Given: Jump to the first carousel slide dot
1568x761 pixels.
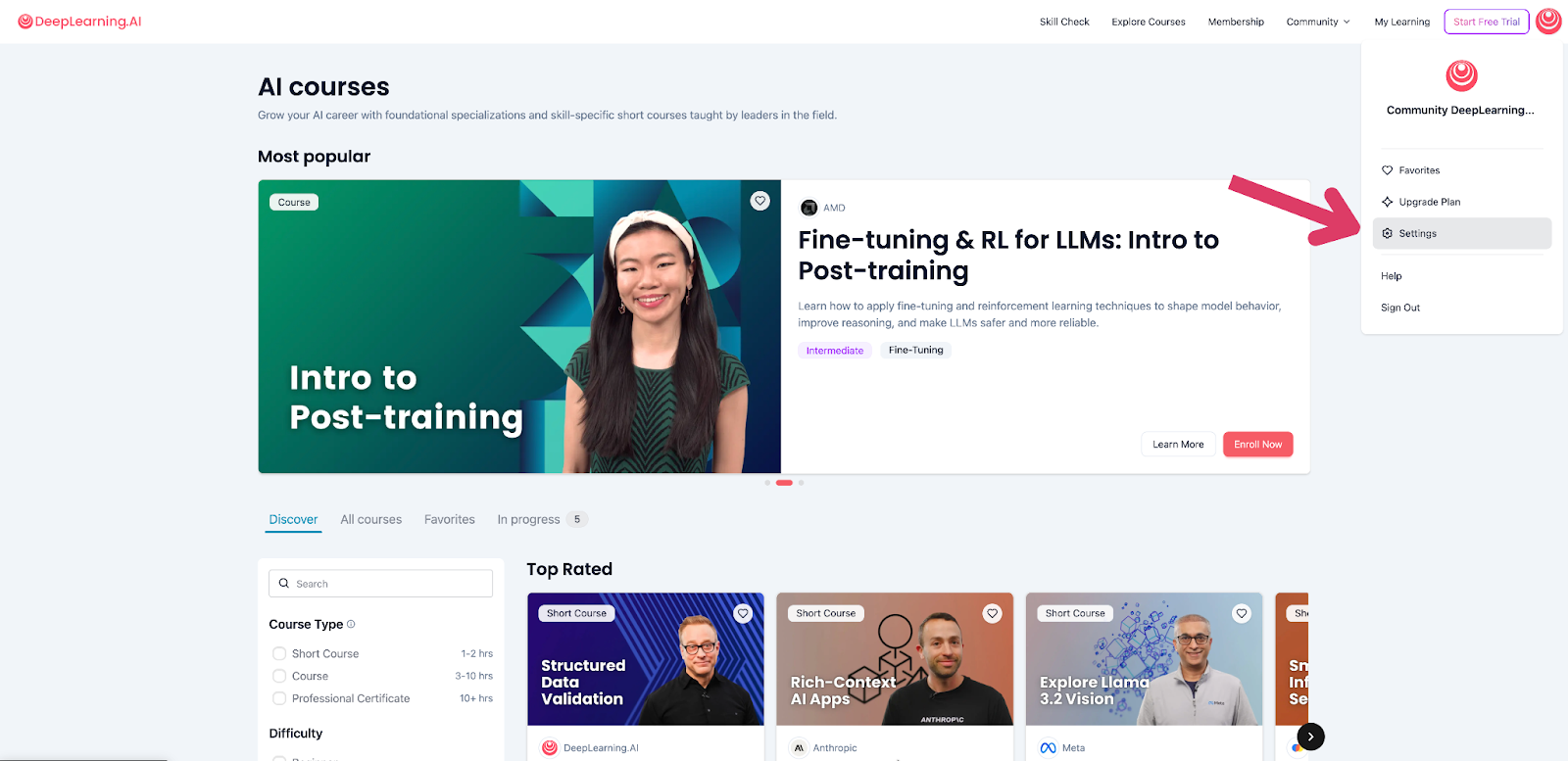Looking at the screenshot, I should [x=767, y=483].
